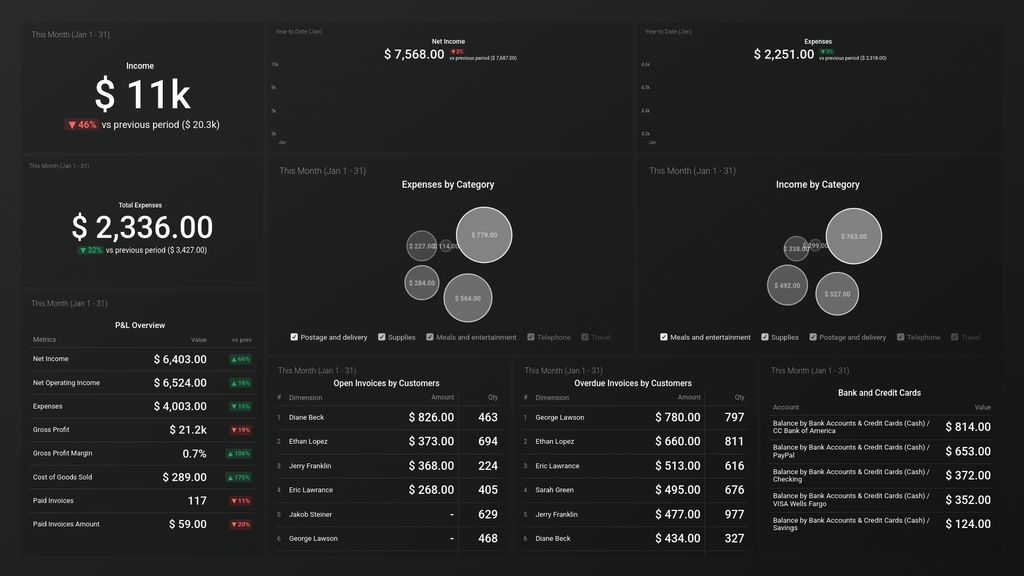The width and height of the screenshot is (1024, 576).
Task: Click the Gross Profit $ 21.2k value
Action: point(188,430)
